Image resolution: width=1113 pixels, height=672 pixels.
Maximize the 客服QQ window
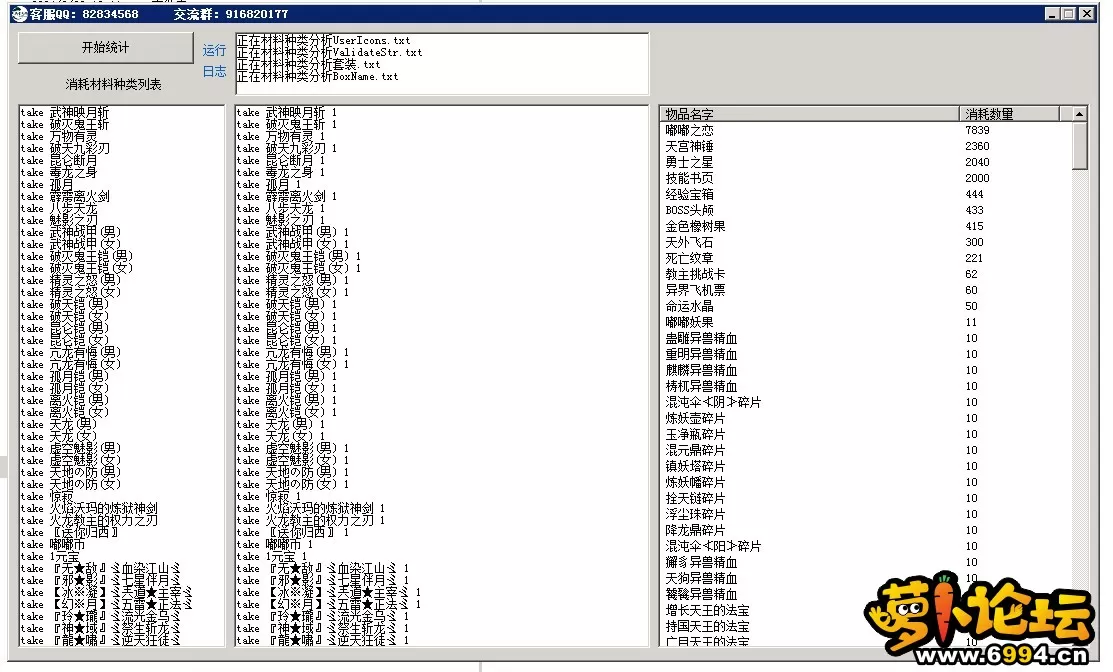pyautogui.click(x=1069, y=13)
